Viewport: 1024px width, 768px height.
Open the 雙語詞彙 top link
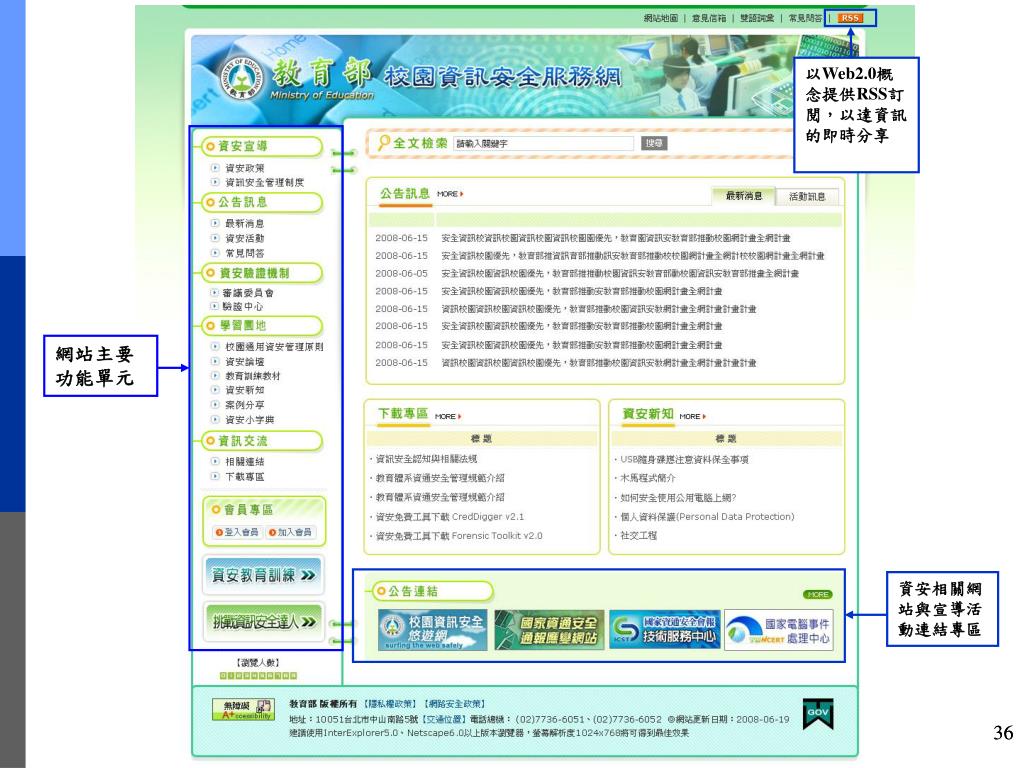click(757, 18)
